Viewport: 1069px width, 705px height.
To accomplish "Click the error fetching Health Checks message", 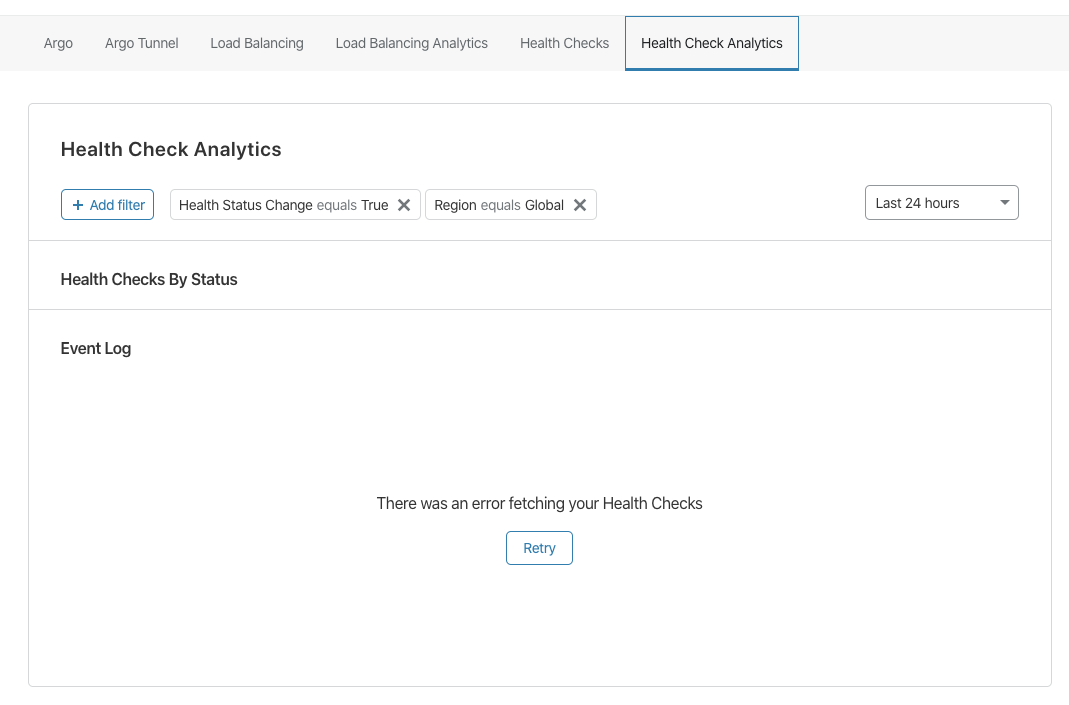I will coord(539,503).
